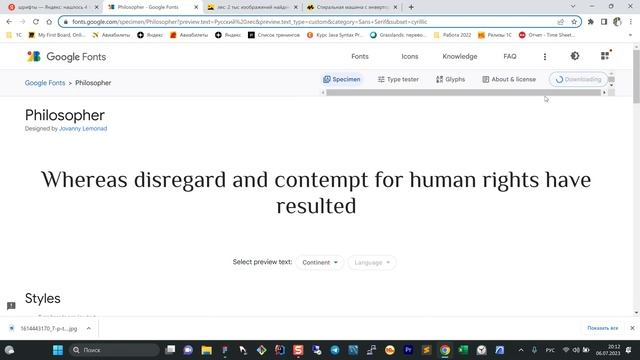Screen dimensions: 640x360
Task: Show all downloads link
Action: point(602,328)
